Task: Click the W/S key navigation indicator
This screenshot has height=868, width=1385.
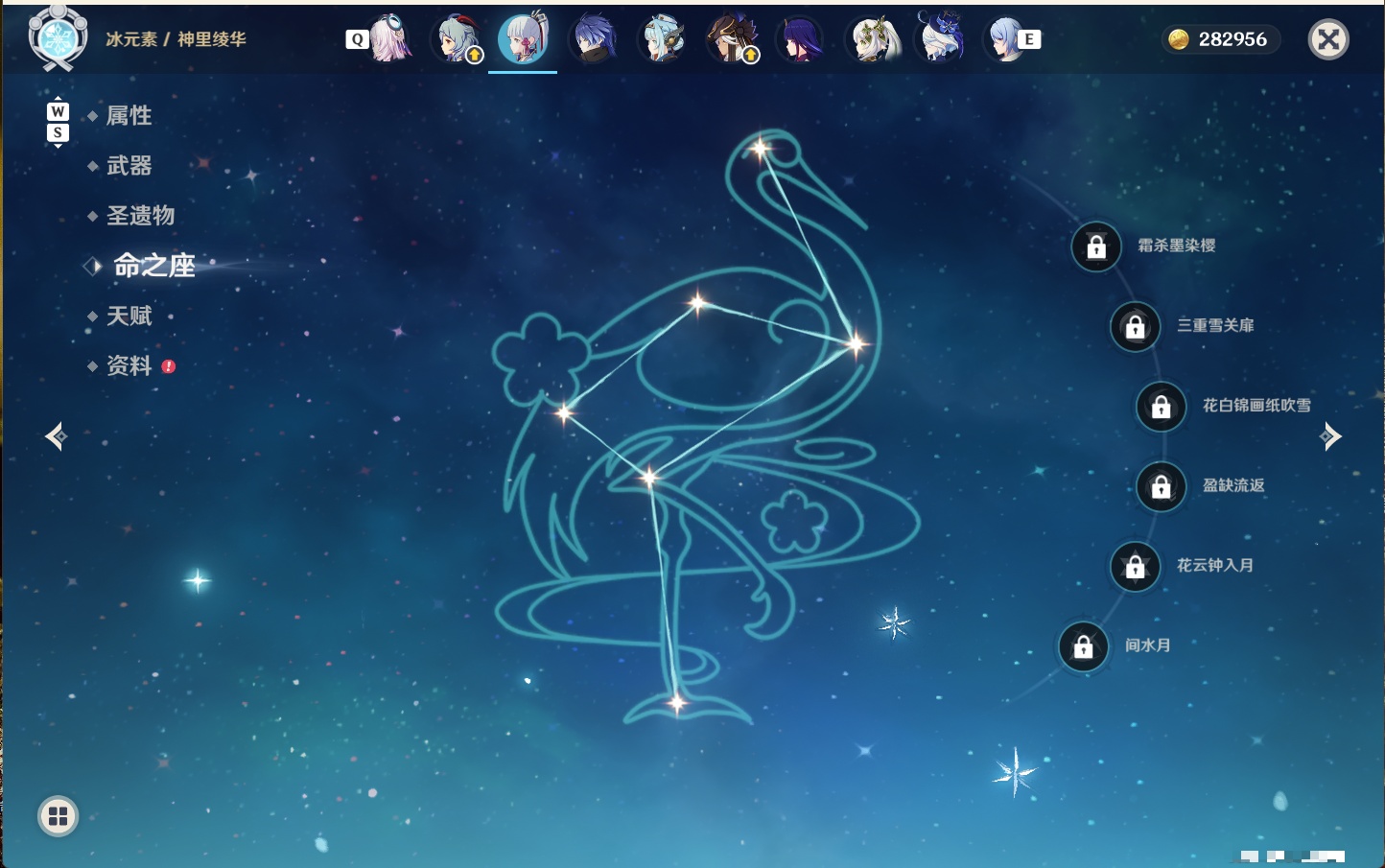Action: 58,122
